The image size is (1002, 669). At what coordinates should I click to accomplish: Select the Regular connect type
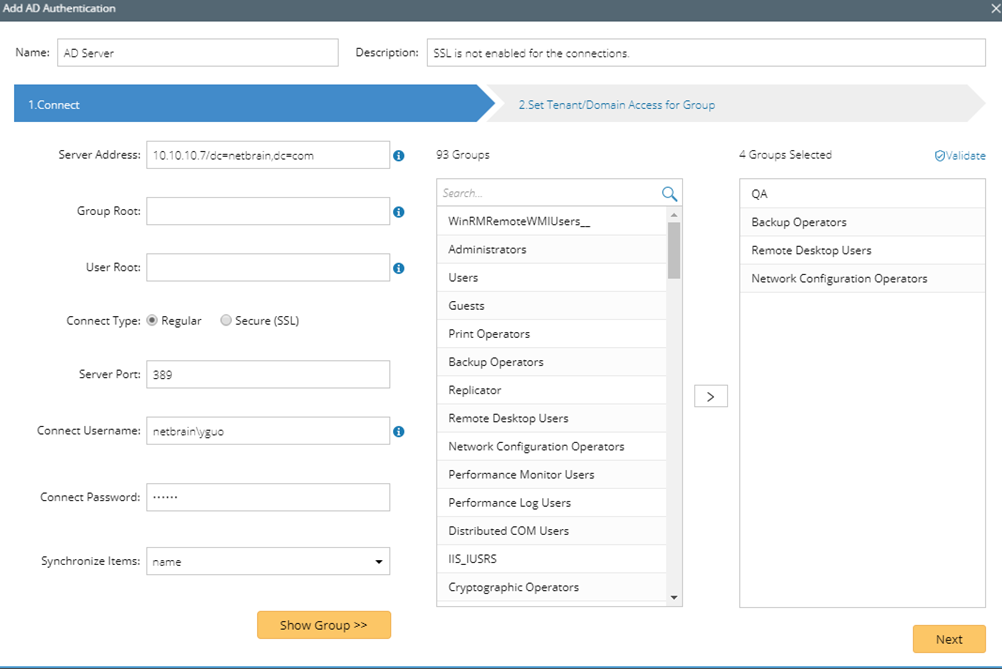[x=153, y=321]
